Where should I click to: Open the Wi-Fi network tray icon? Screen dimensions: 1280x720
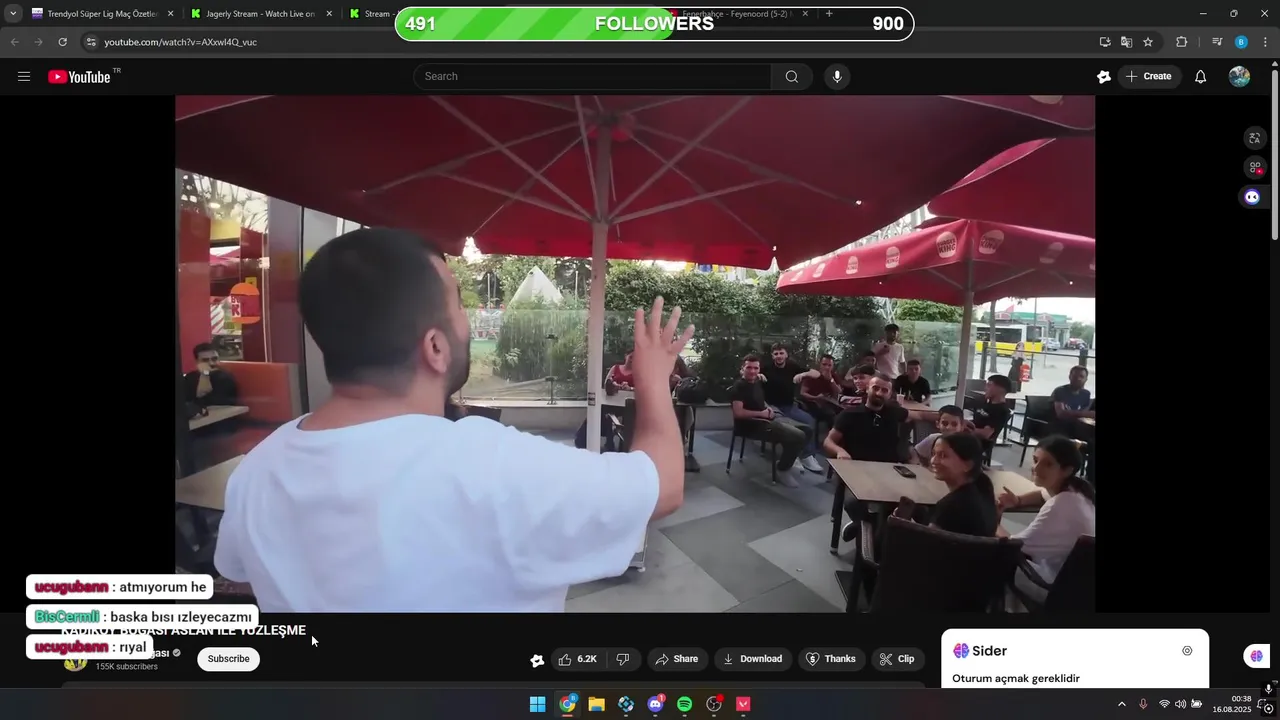pyautogui.click(x=1164, y=705)
